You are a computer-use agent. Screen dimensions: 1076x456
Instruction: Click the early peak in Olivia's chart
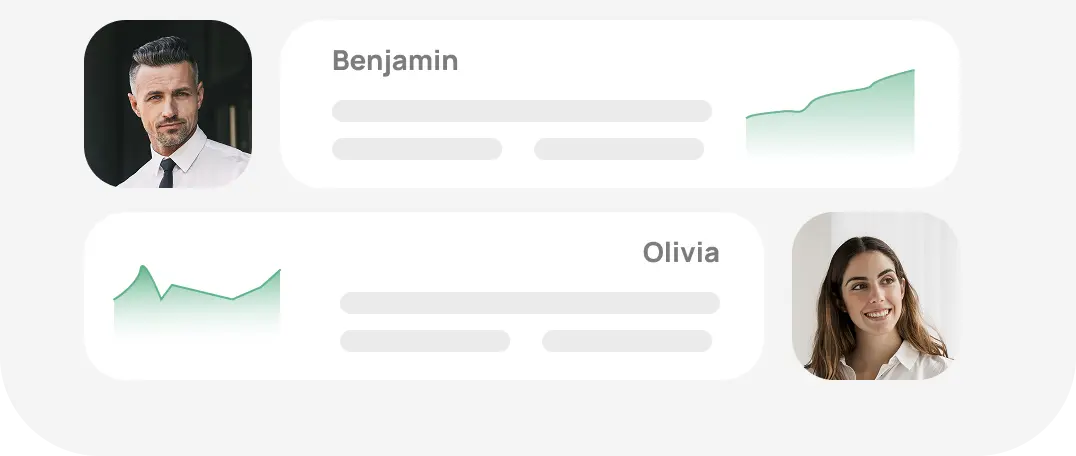[143, 267]
